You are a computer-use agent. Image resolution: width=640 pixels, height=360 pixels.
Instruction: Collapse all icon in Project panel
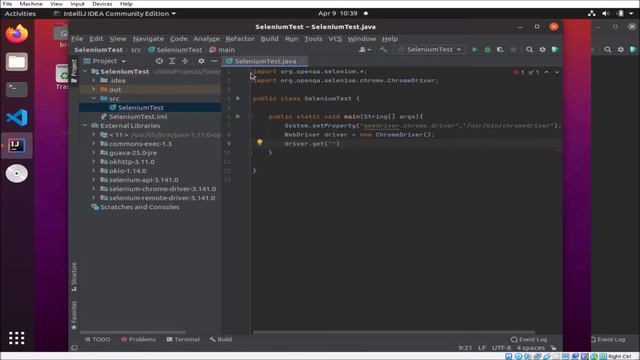185,61
